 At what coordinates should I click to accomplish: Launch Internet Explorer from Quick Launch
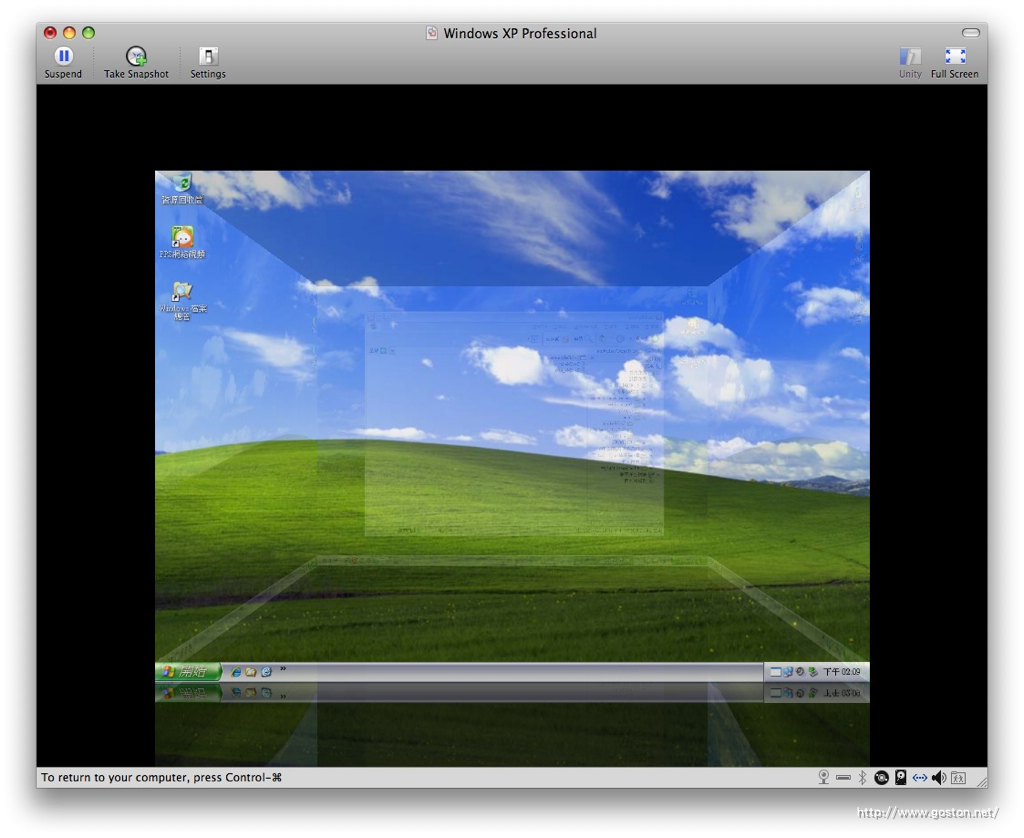point(236,671)
